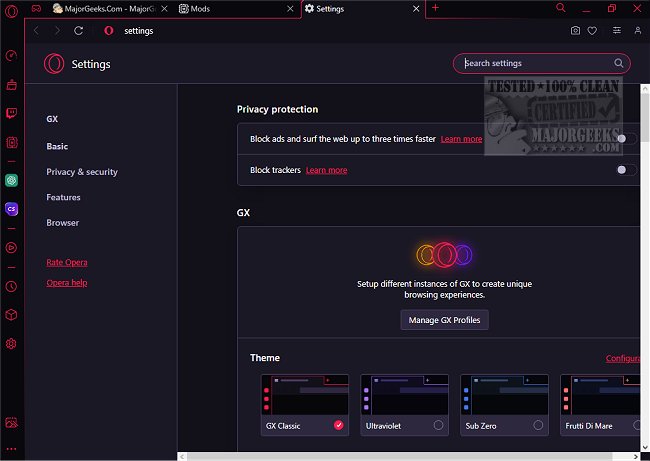Viewport: 650px width, 461px height.
Task: Open the profile account icon
Action: pyautogui.click(x=638, y=31)
